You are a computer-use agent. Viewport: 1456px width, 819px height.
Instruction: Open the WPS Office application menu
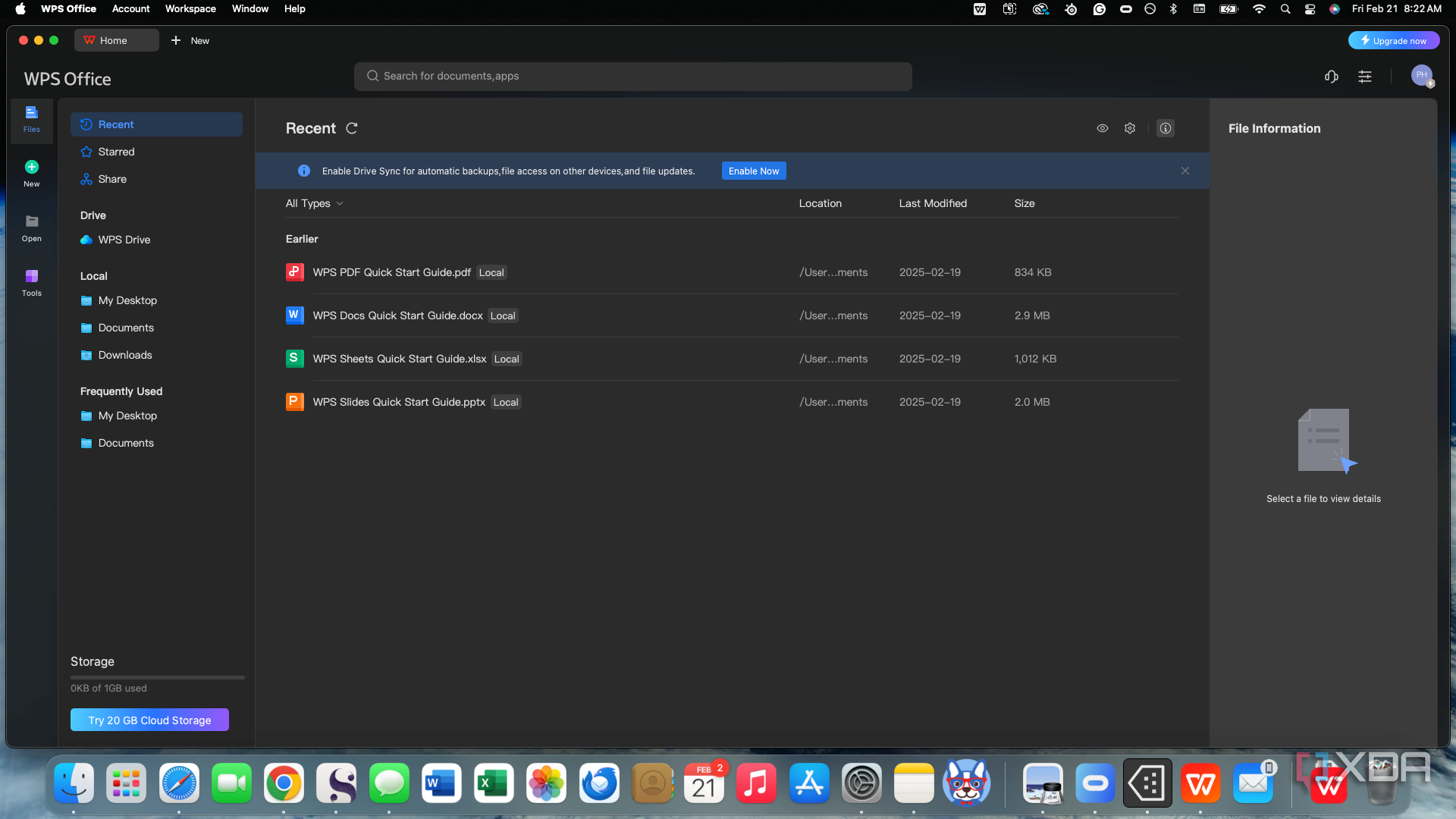[x=68, y=9]
